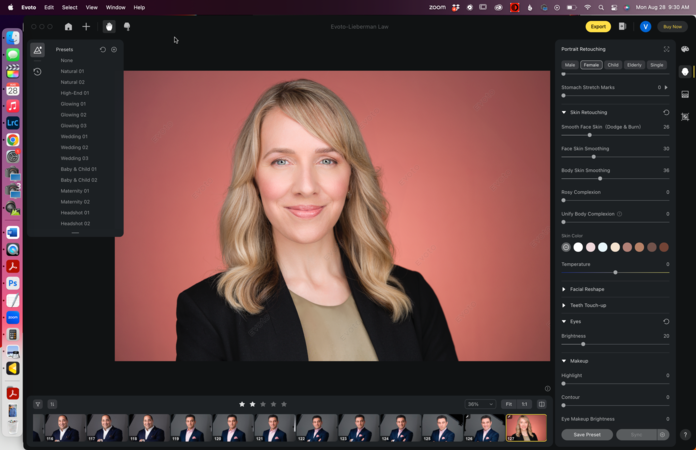Image resolution: width=696 pixels, height=450 pixels.
Task: Open the 36% zoom level dropdown
Action: pyautogui.click(x=480, y=404)
